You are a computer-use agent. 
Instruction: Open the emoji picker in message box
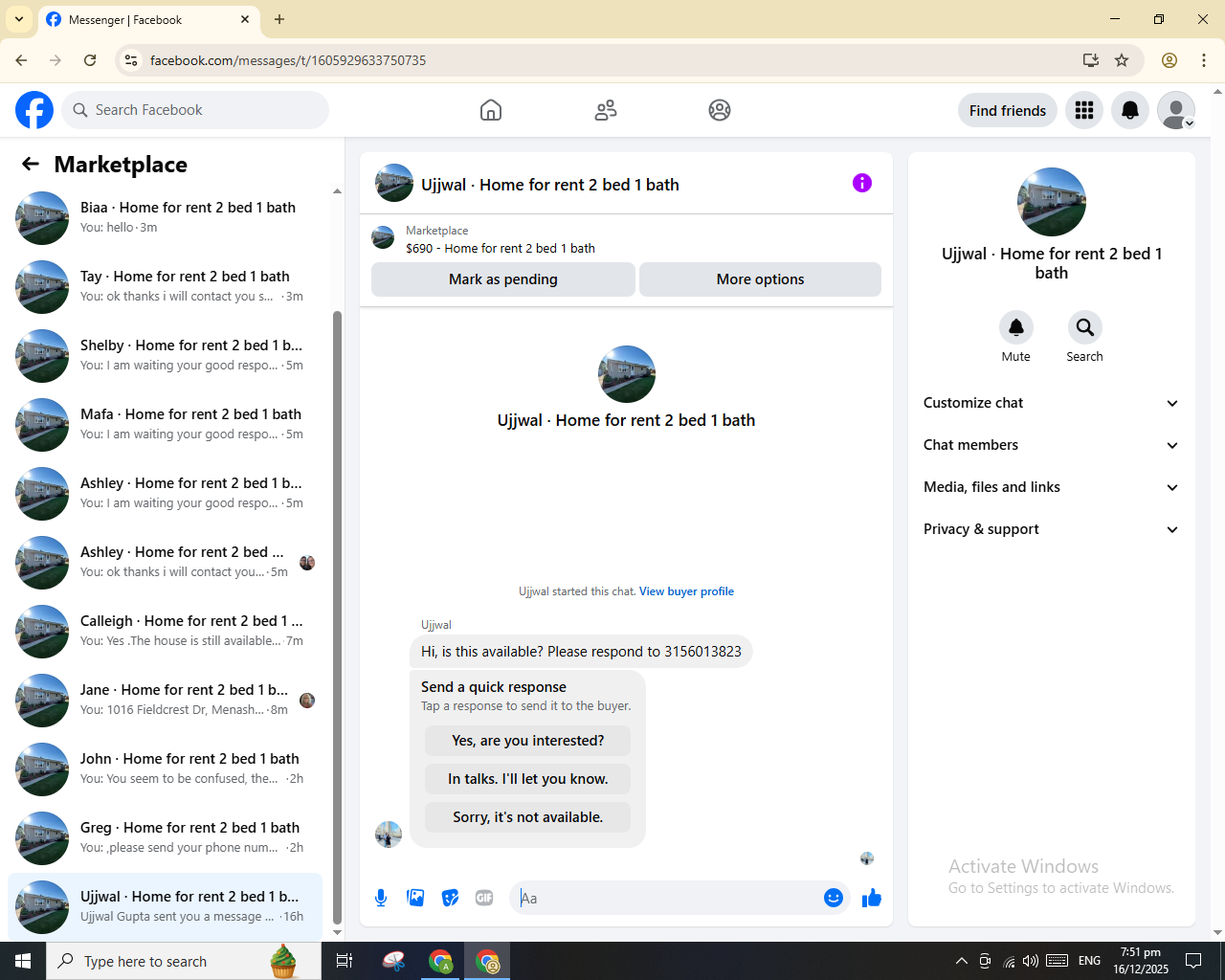pyautogui.click(x=834, y=898)
